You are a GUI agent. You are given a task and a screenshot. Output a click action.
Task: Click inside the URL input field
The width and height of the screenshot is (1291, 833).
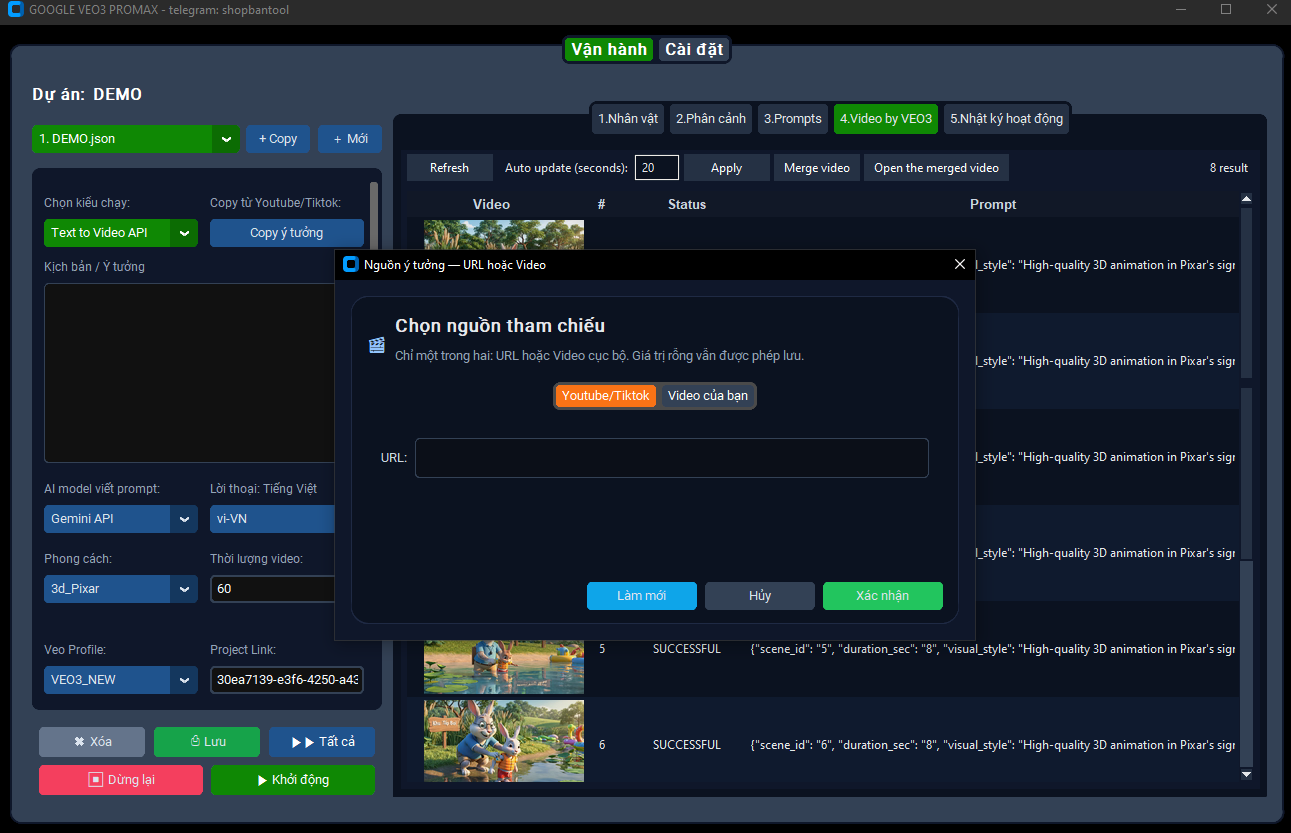click(x=671, y=457)
